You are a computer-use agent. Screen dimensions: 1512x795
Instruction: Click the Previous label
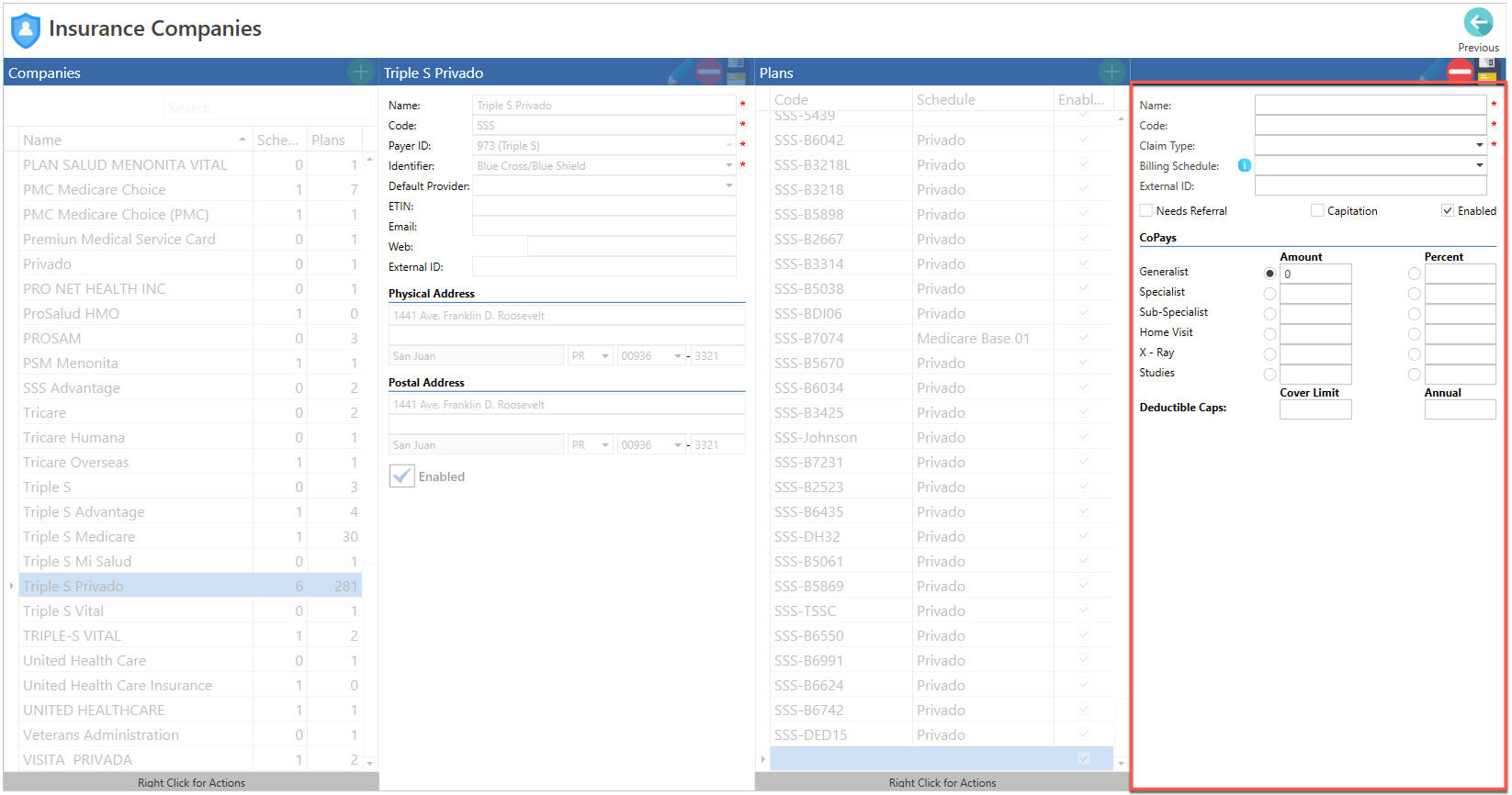tap(1478, 48)
